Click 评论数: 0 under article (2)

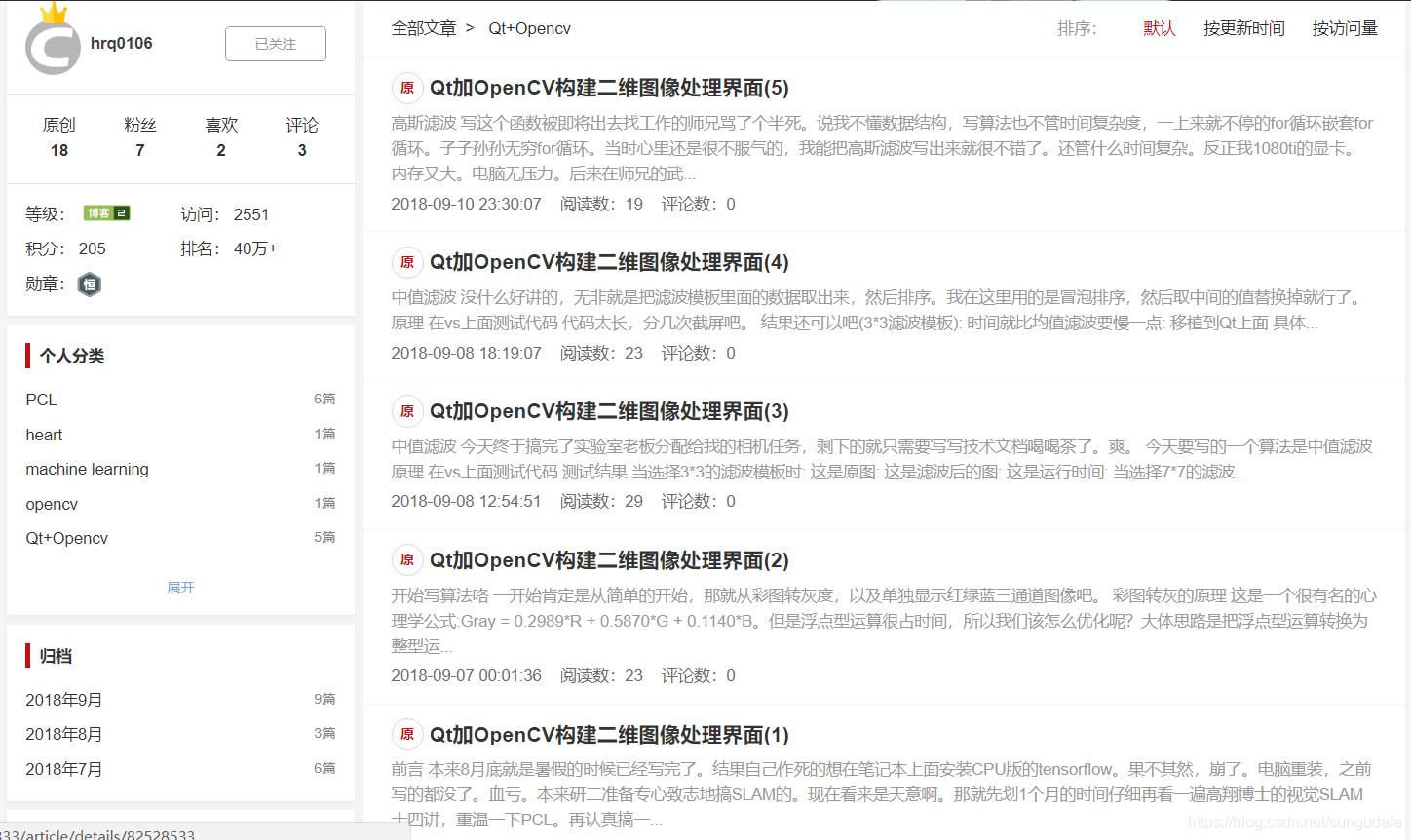point(699,675)
